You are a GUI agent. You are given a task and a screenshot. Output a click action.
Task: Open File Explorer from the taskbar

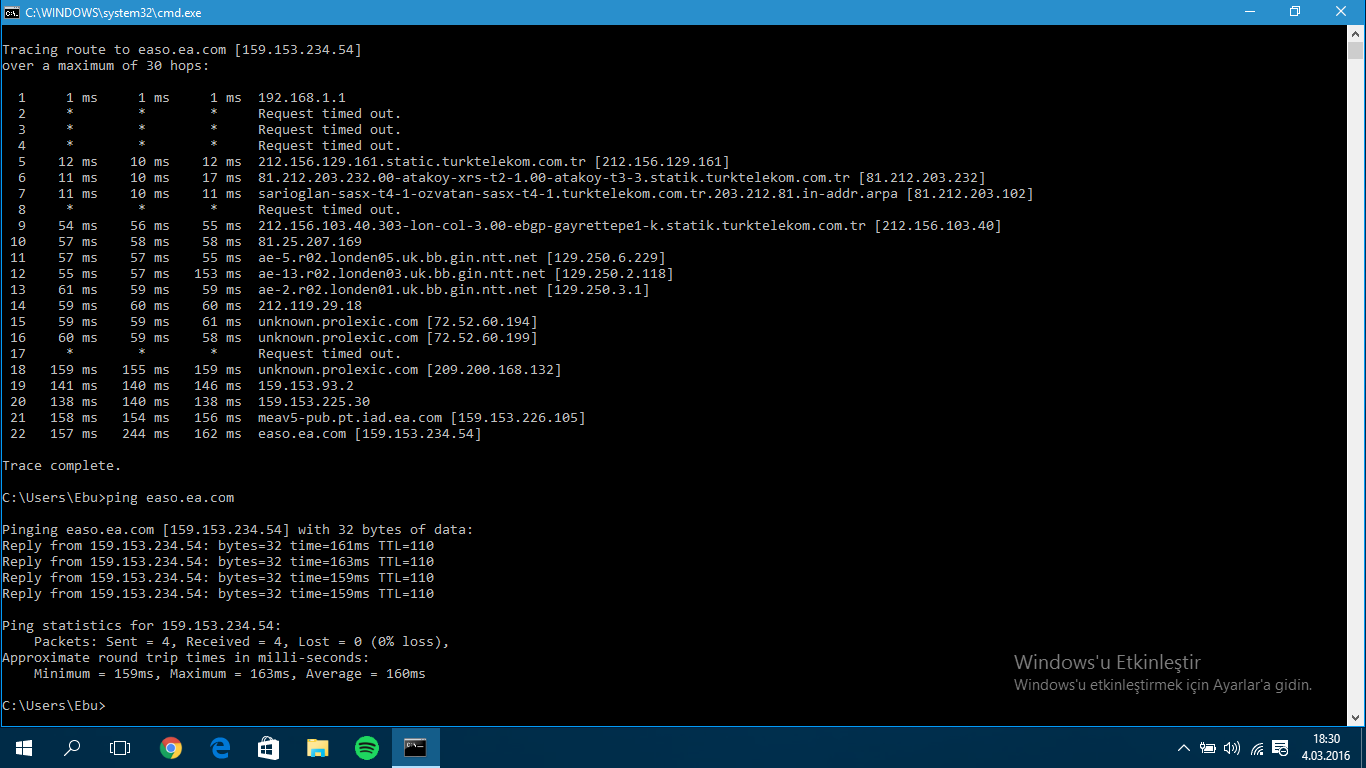tap(318, 748)
